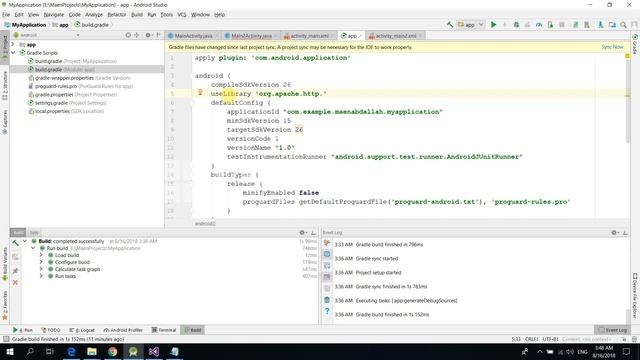The image size is (640, 360).
Task: Open Project Structure icon in toolbar
Action: tap(612, 25)
